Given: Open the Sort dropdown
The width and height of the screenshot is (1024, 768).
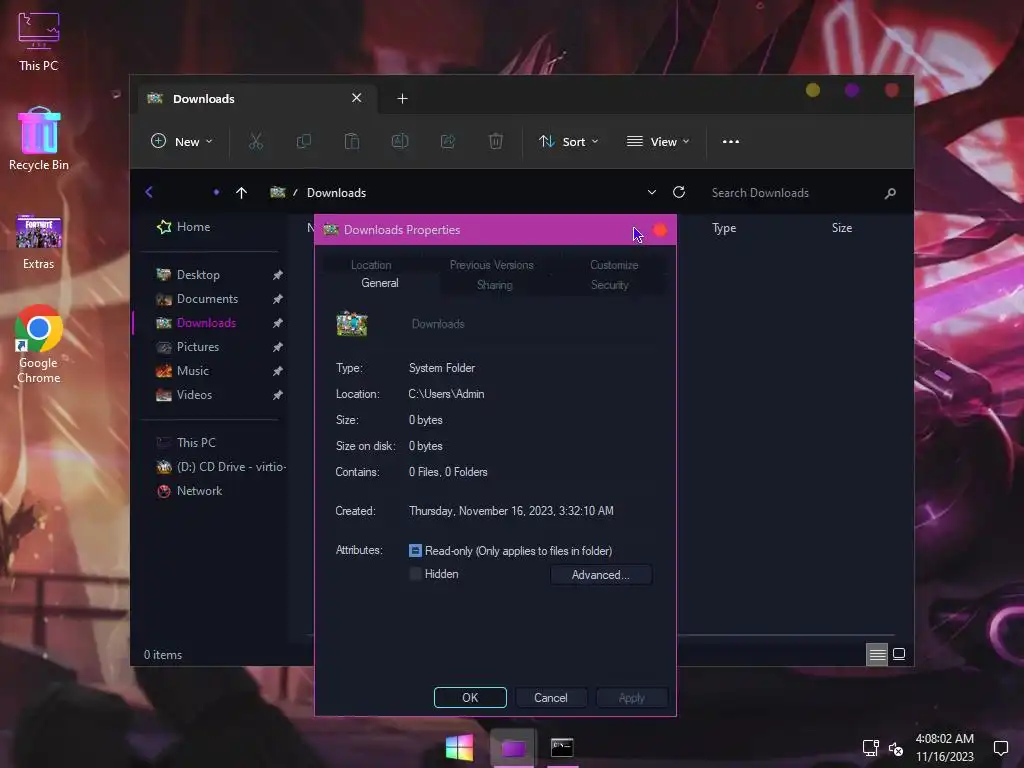Looking at the screenshot, I should tap(568, 141).
